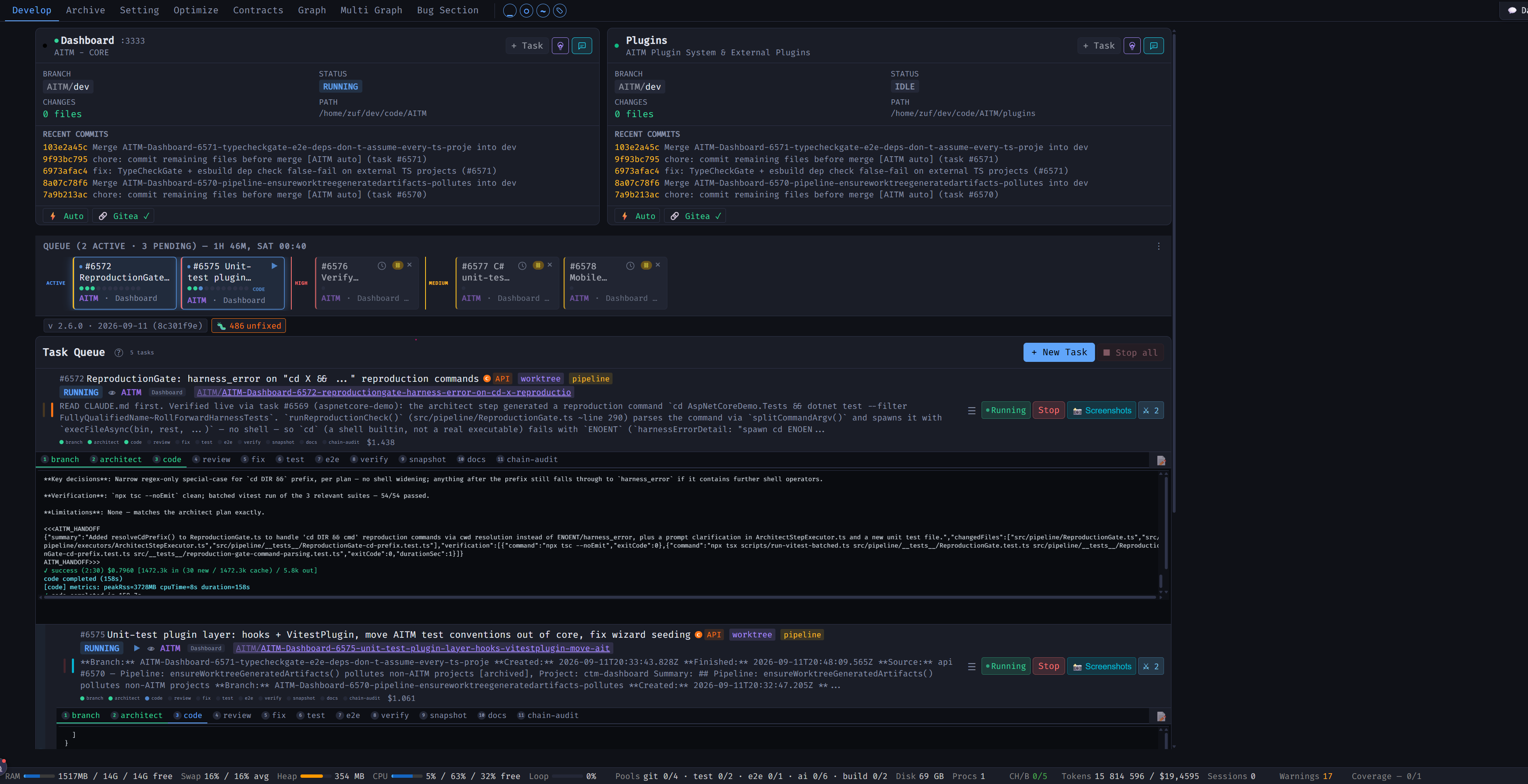
Task: Click the yellow badge icon on card #6576
Action: click(x=398, y=265)
